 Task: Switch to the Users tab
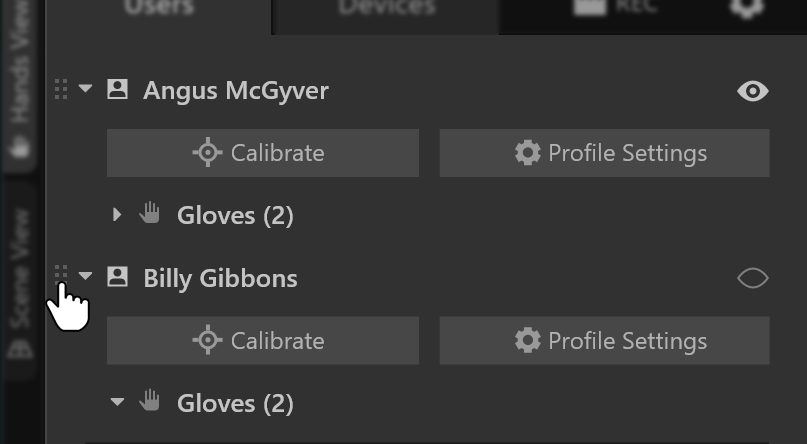tap(158, 8)
